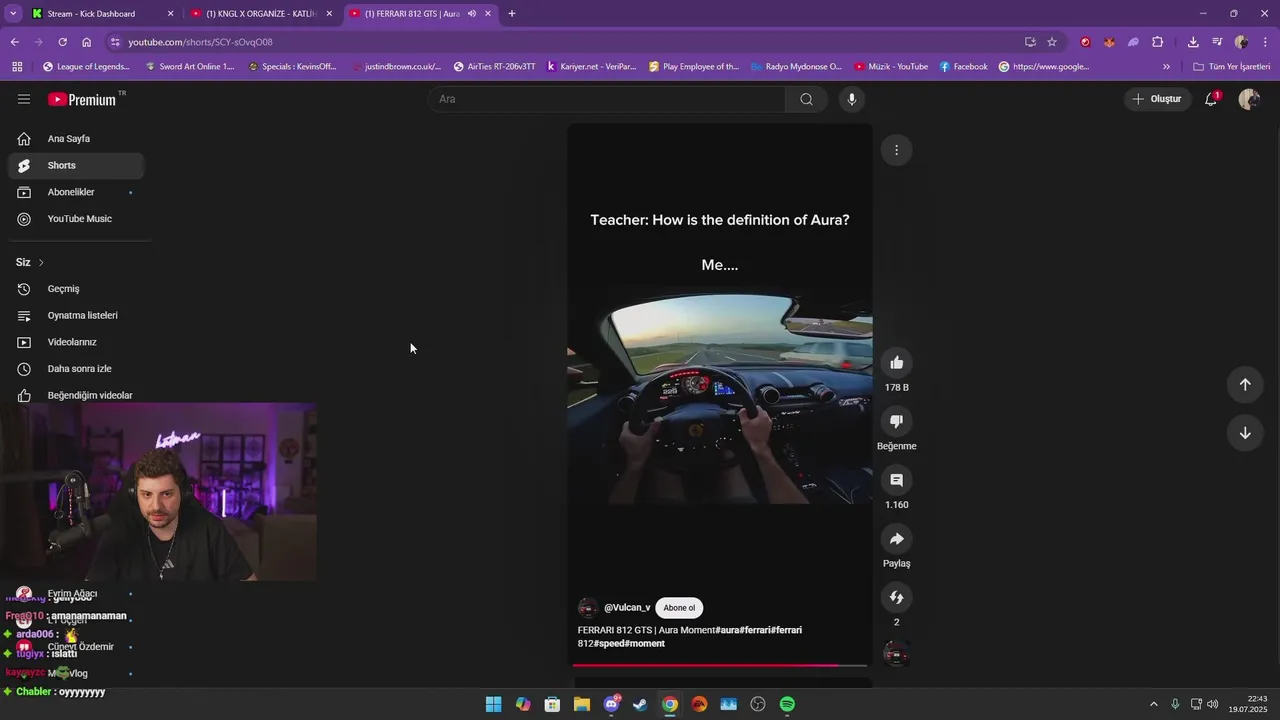Click the magnifier search button
This screenshot has height=720, width=1280.
click(x=806, y=99)
